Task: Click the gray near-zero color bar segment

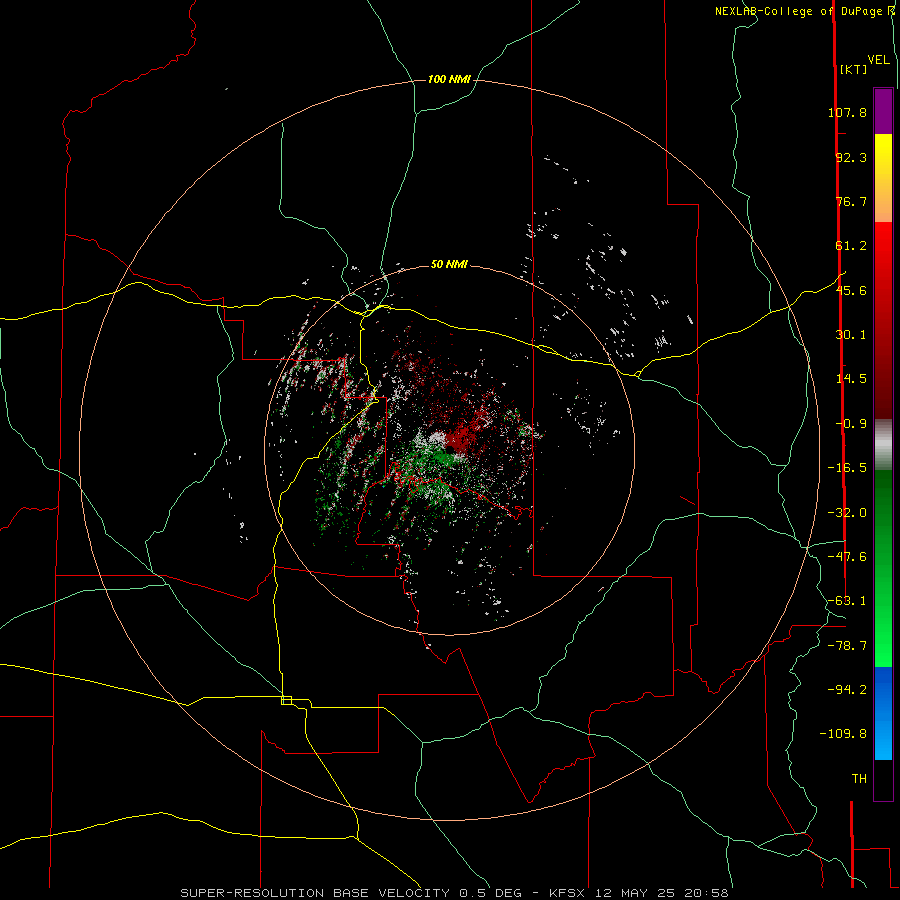Action: coord(883,444)
